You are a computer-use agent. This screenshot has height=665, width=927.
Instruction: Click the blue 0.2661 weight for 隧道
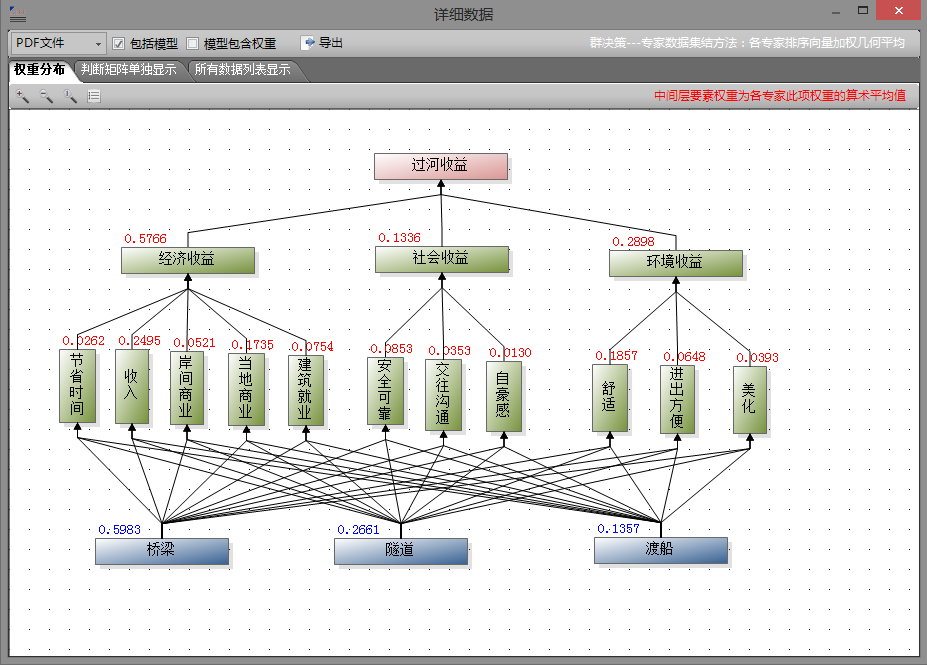[x=358, y=530]
